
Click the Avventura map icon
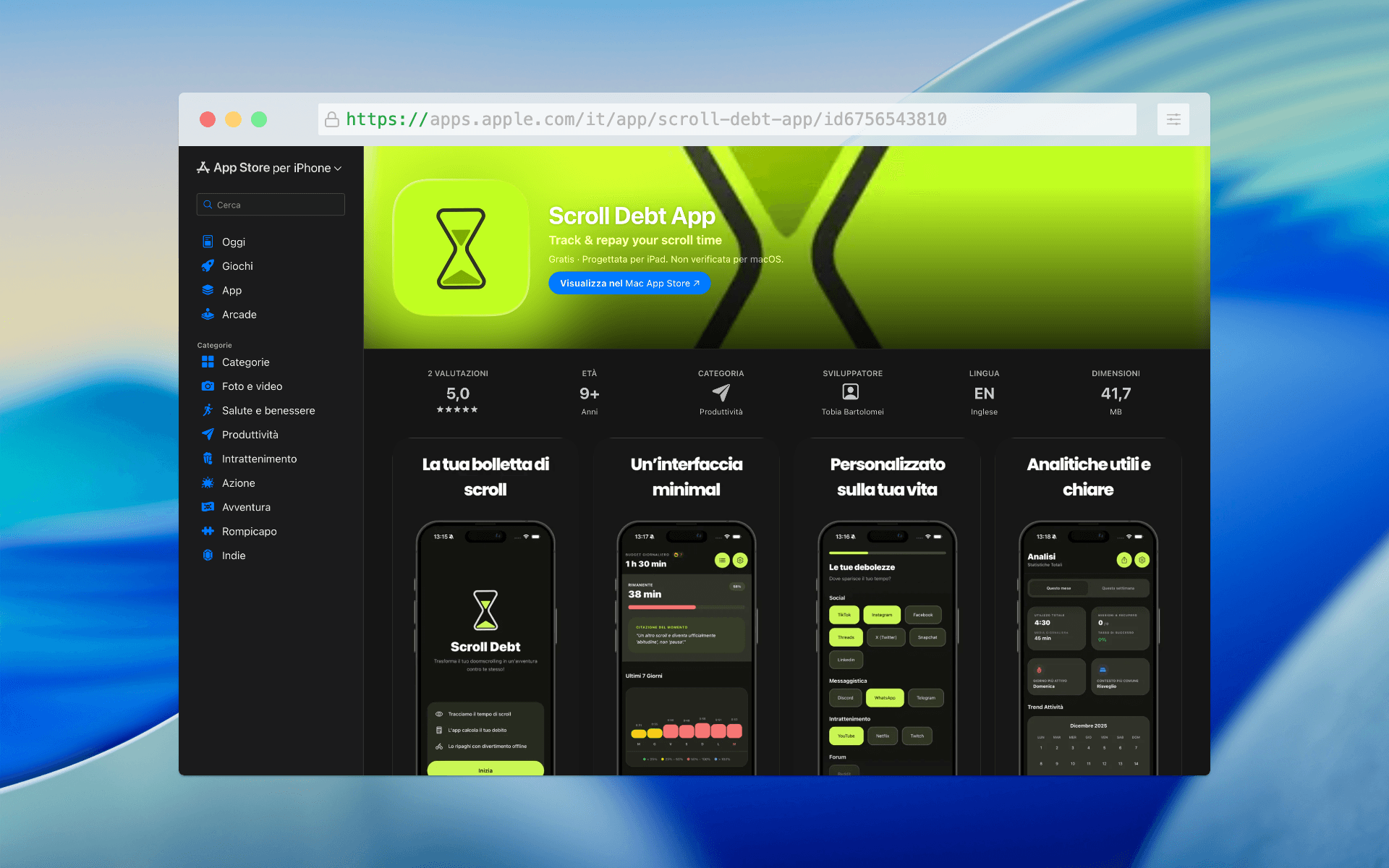[208, 507]
